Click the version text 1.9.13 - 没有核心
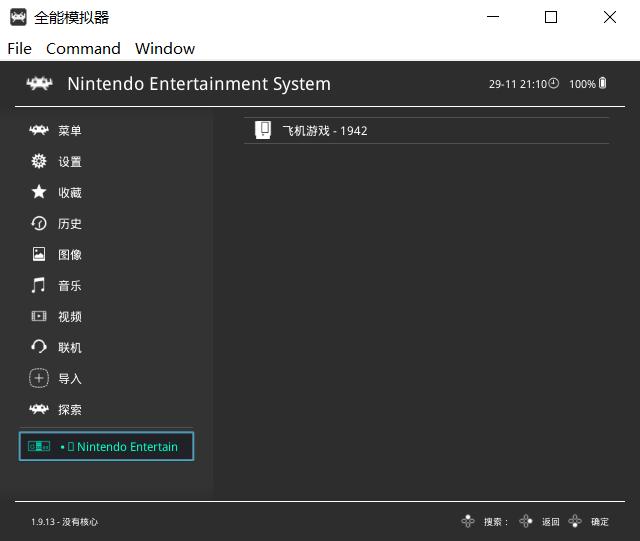The height and width of the screenshot is (541, 640). click(64, 522)
